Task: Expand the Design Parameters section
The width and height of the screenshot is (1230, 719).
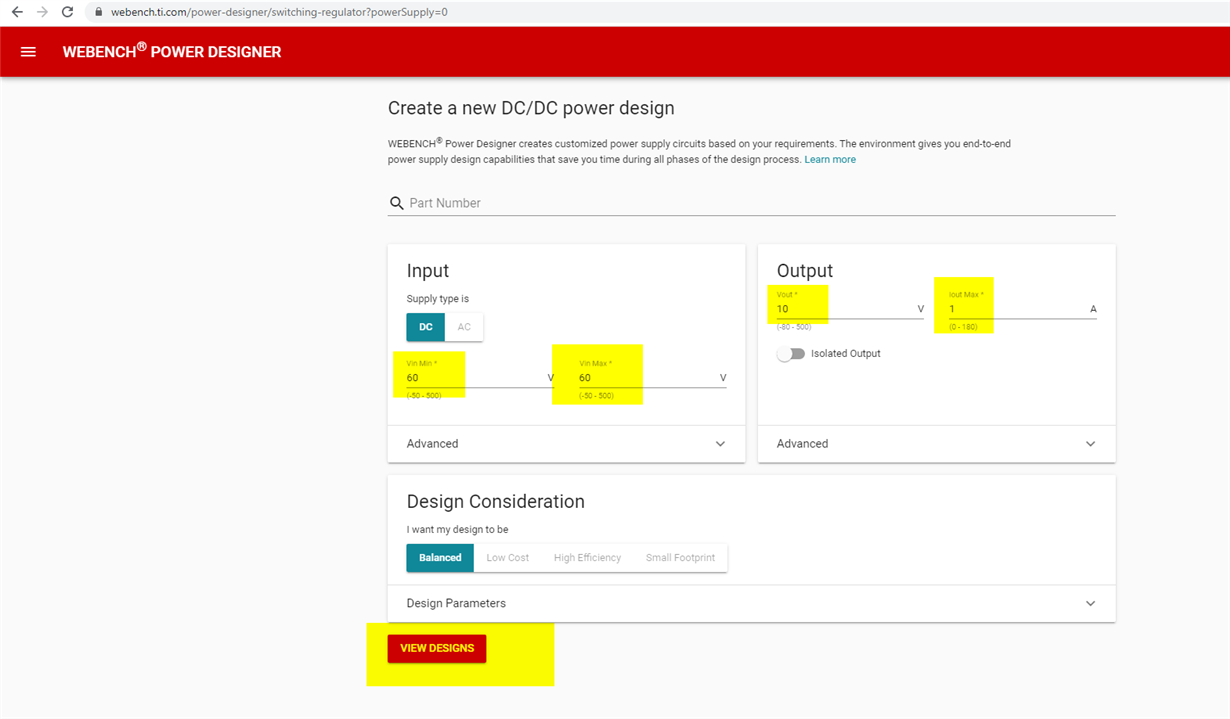Action: (x=751, y=604)
